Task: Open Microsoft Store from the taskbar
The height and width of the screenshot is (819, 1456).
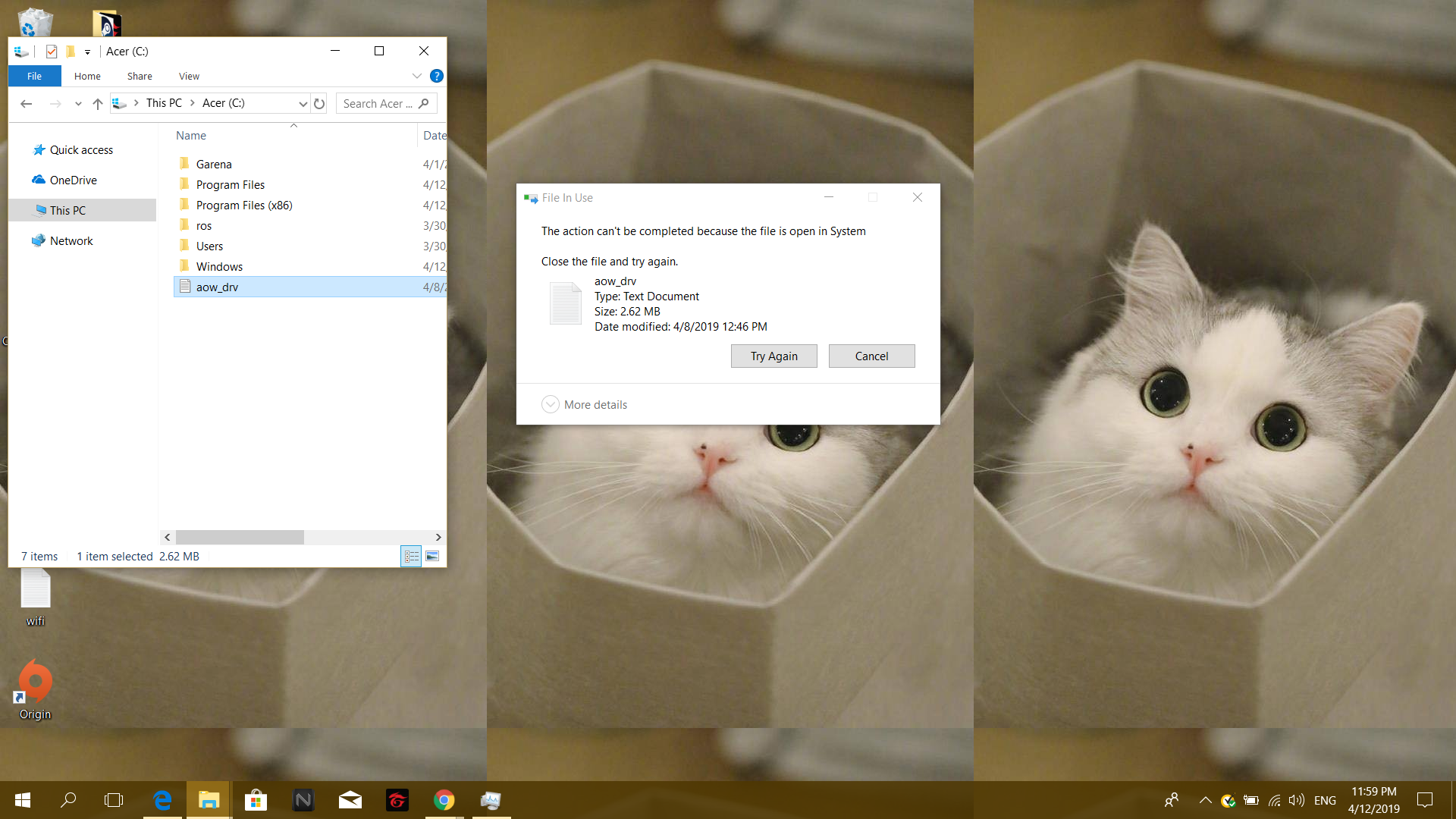Action: 256,800
